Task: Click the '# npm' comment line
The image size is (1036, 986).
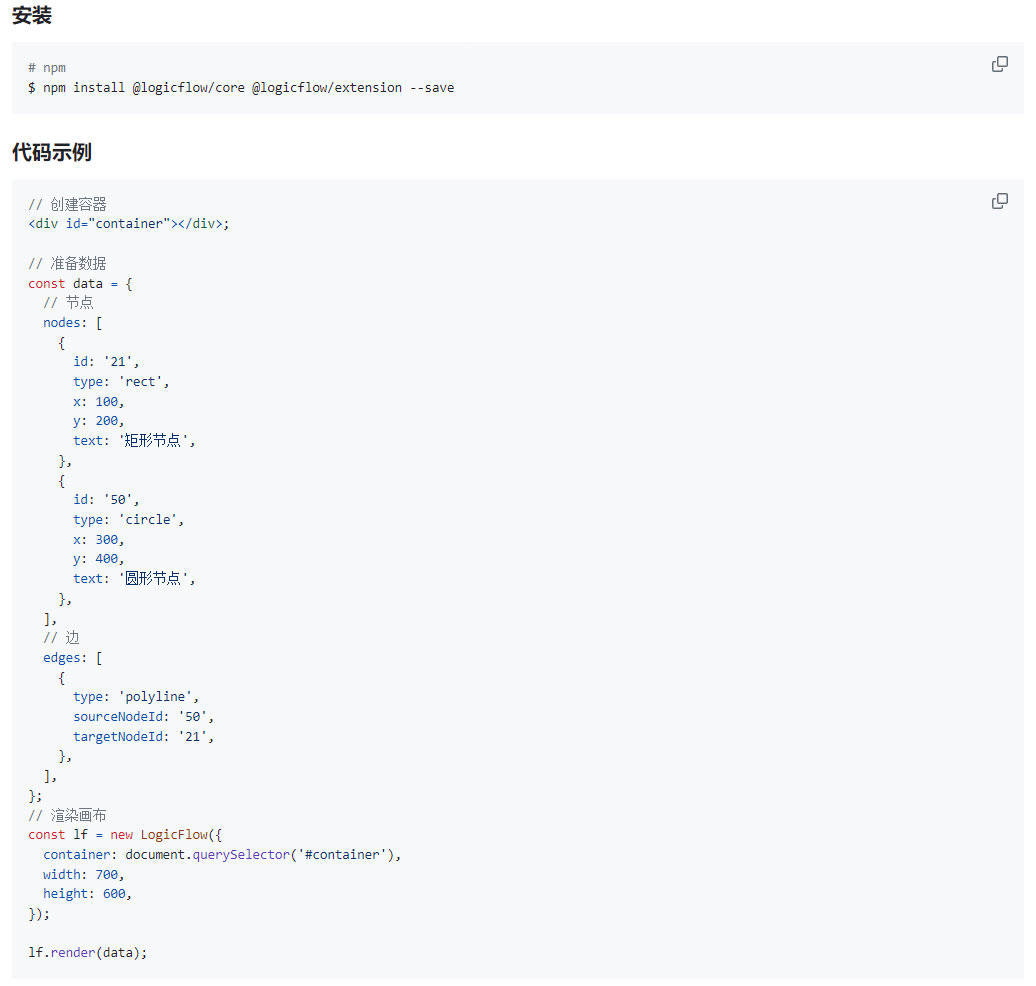Action: point(47,67)
